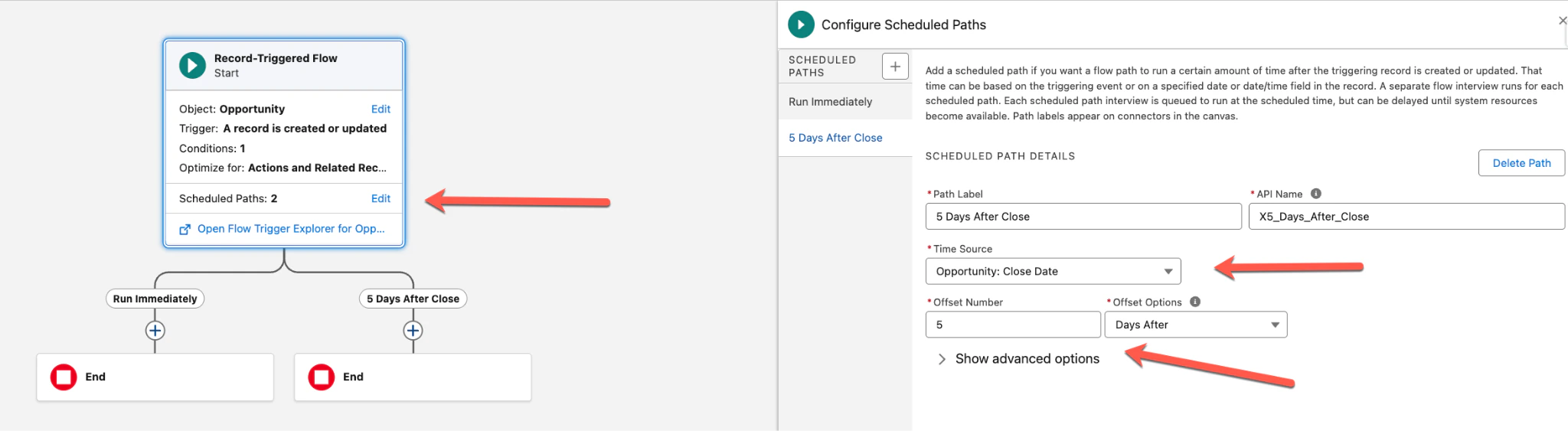Viewport: 1568px width, 431px height.
Task: Select the End node under Run Immediately
Action: (x=155, y=377)
